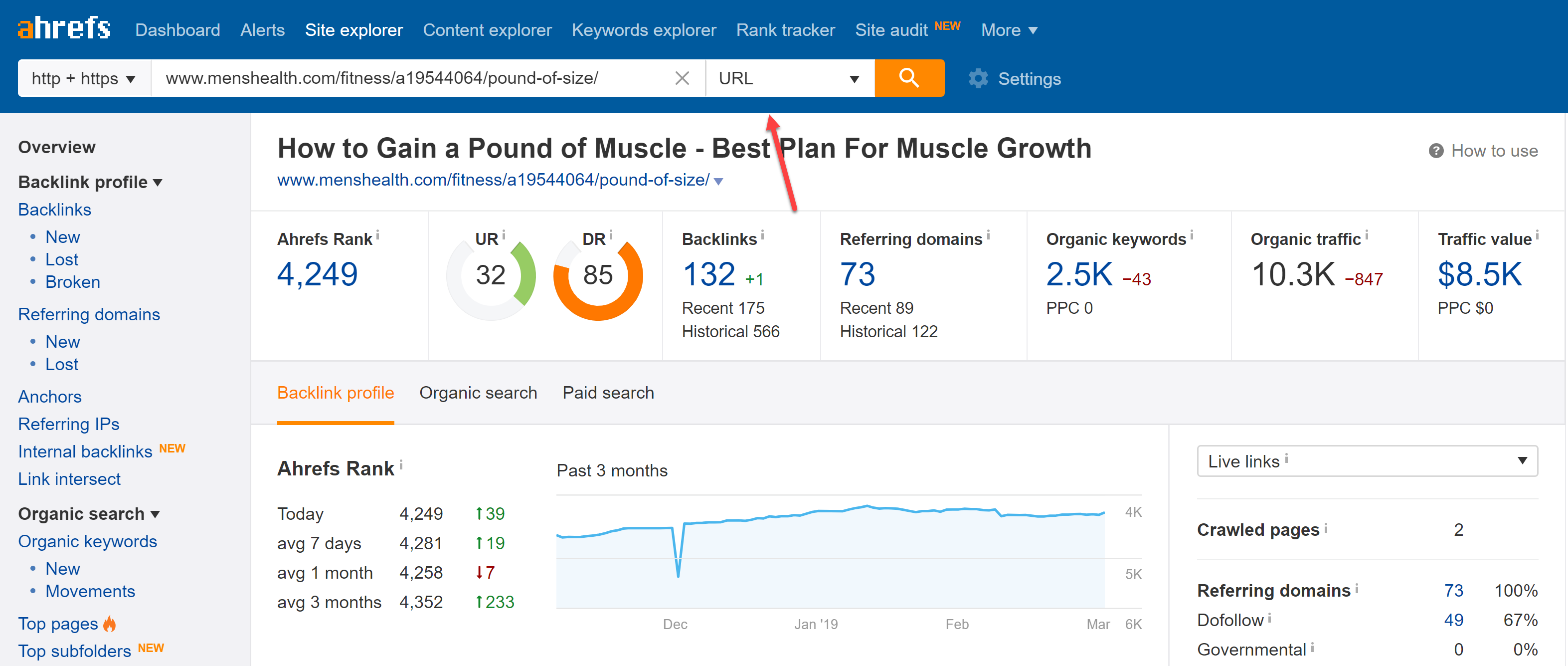Viewport: 1568px width, 666px height.
Task: Open the Anchors report
Action: tap(50, 396)
